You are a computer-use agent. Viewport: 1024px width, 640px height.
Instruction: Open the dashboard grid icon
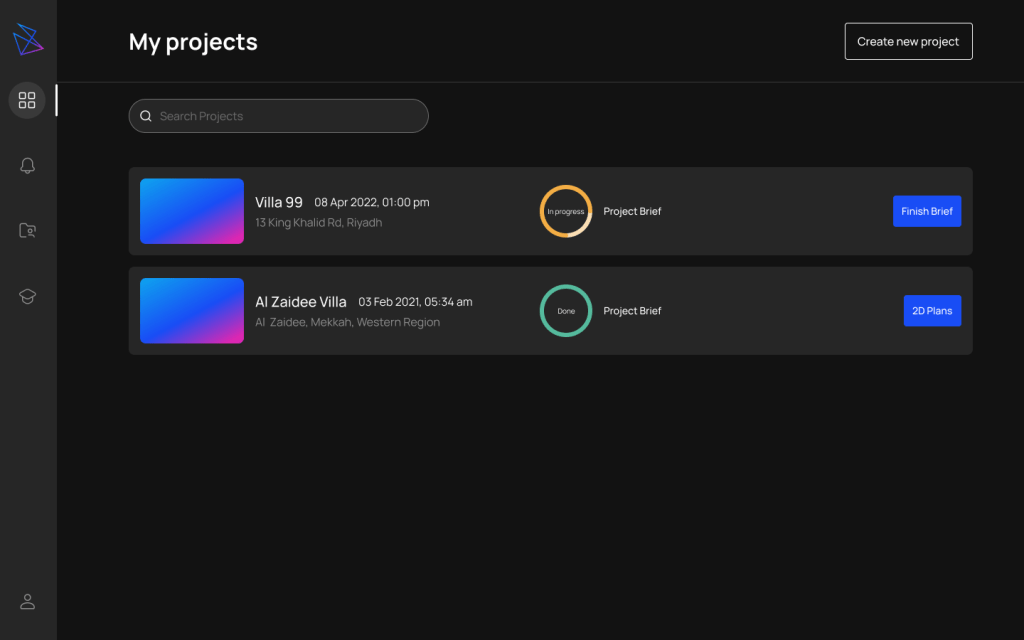coord(27,100)
